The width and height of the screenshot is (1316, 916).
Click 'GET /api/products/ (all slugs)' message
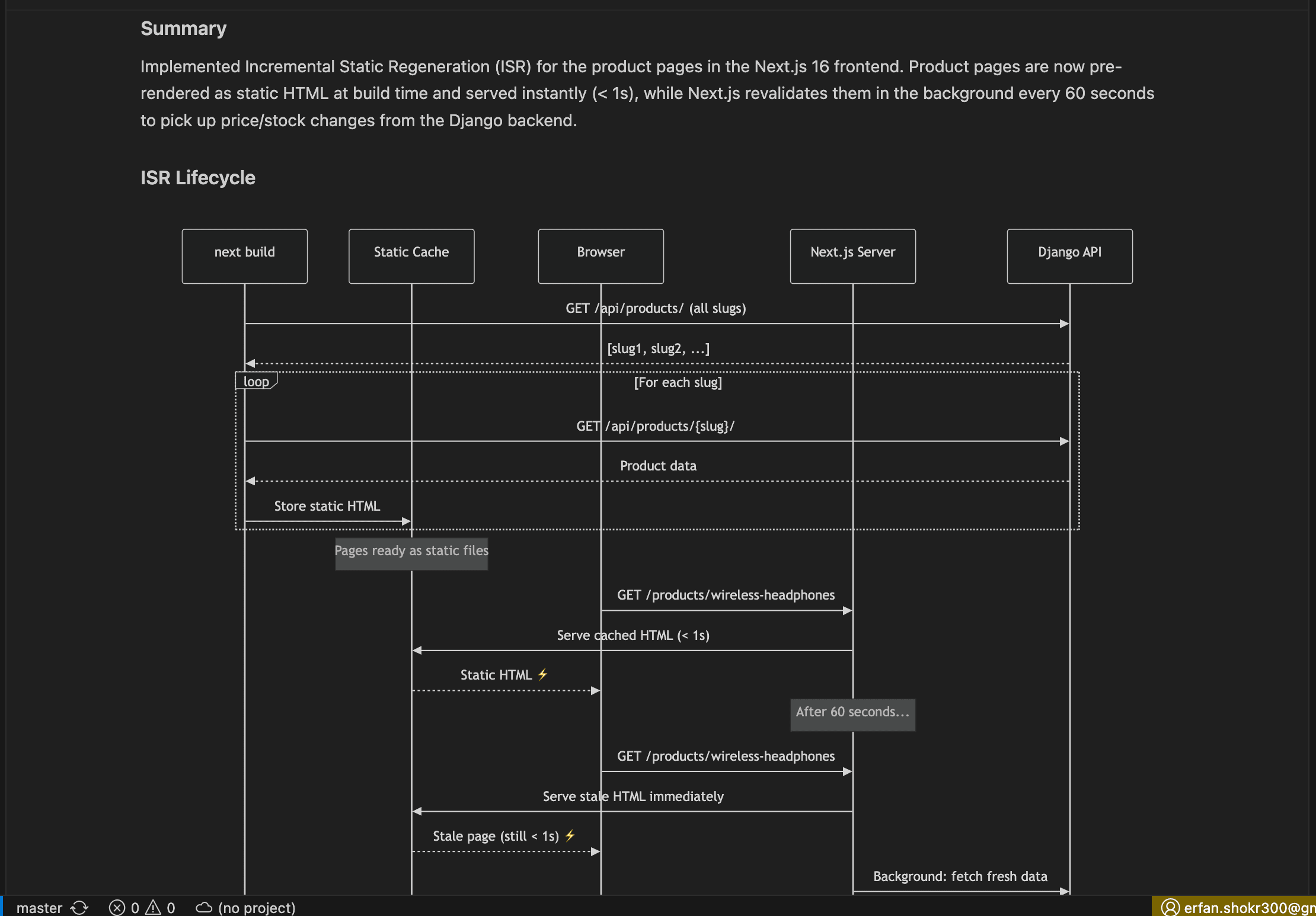click(656, 308)
